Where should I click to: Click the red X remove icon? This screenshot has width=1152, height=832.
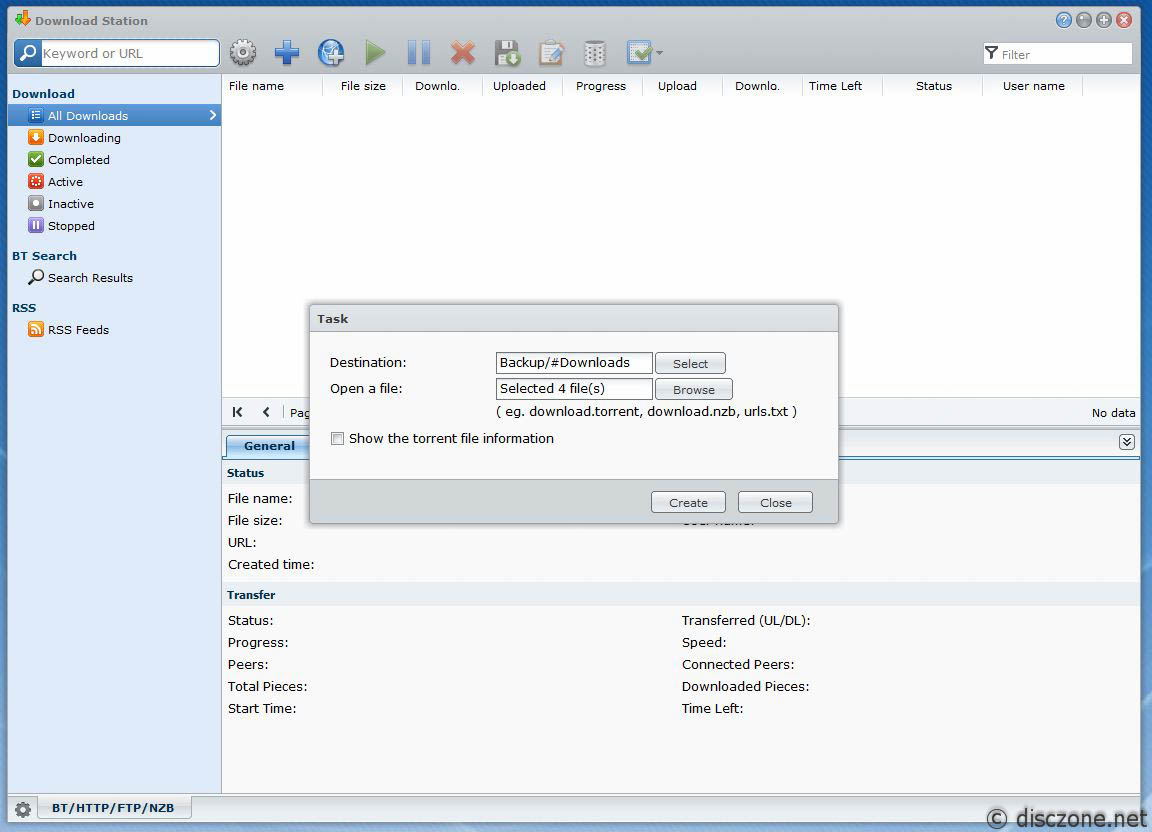pos(463,53)
